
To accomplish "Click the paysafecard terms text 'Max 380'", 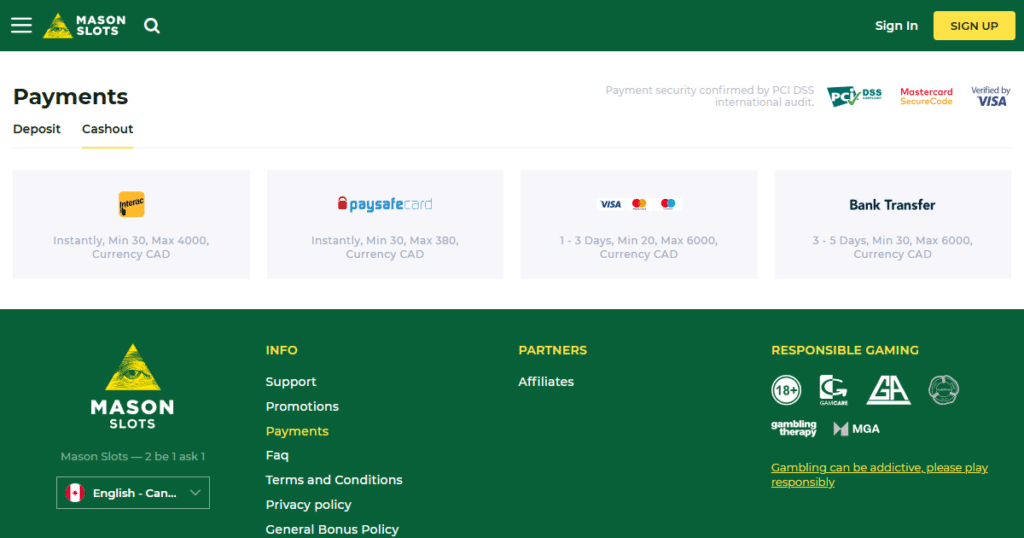I will click(x=433, y=240).
